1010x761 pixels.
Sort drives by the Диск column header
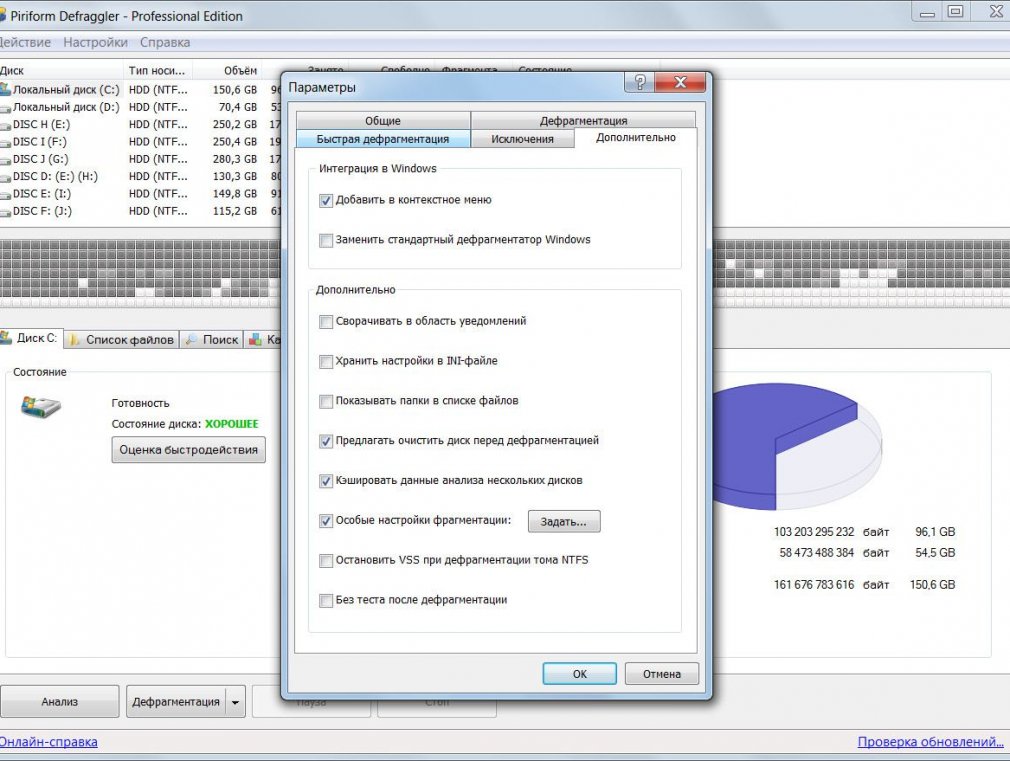click(x=61, y=70)
